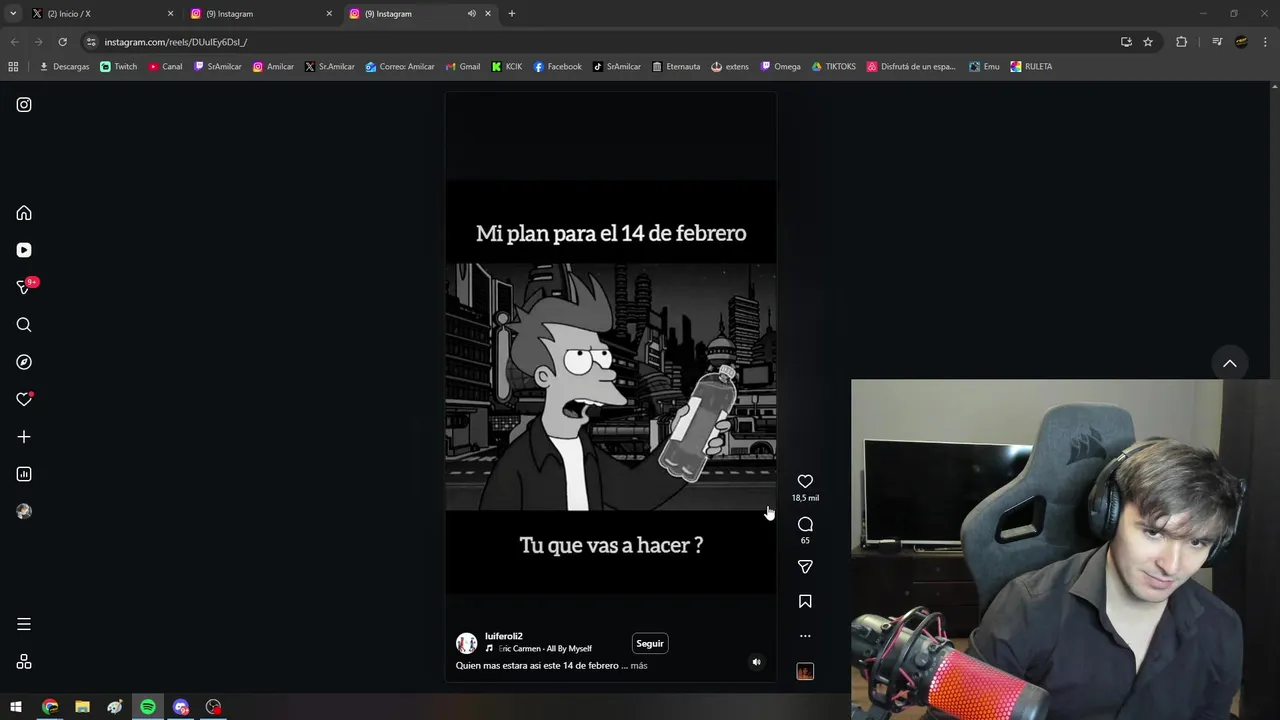1280x720 pixels.
Task: Open the Eternauta bookmark
Action: 676,67
